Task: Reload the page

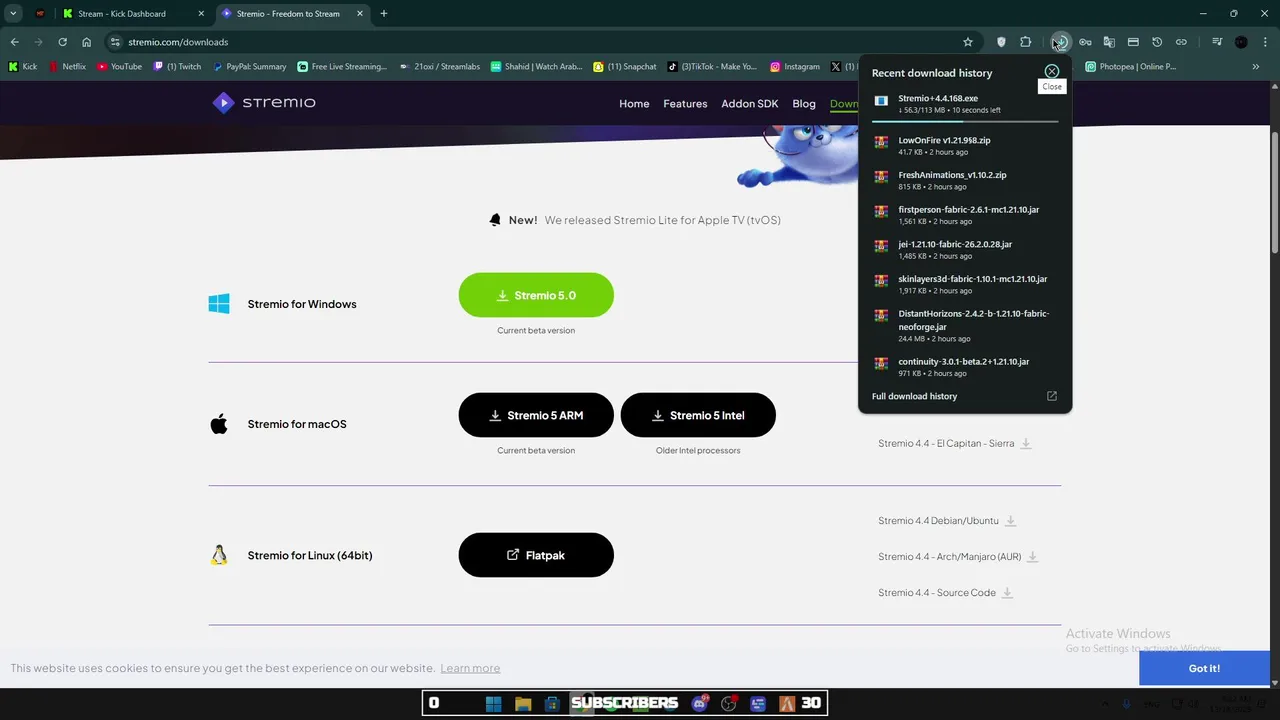Action: 62,42
